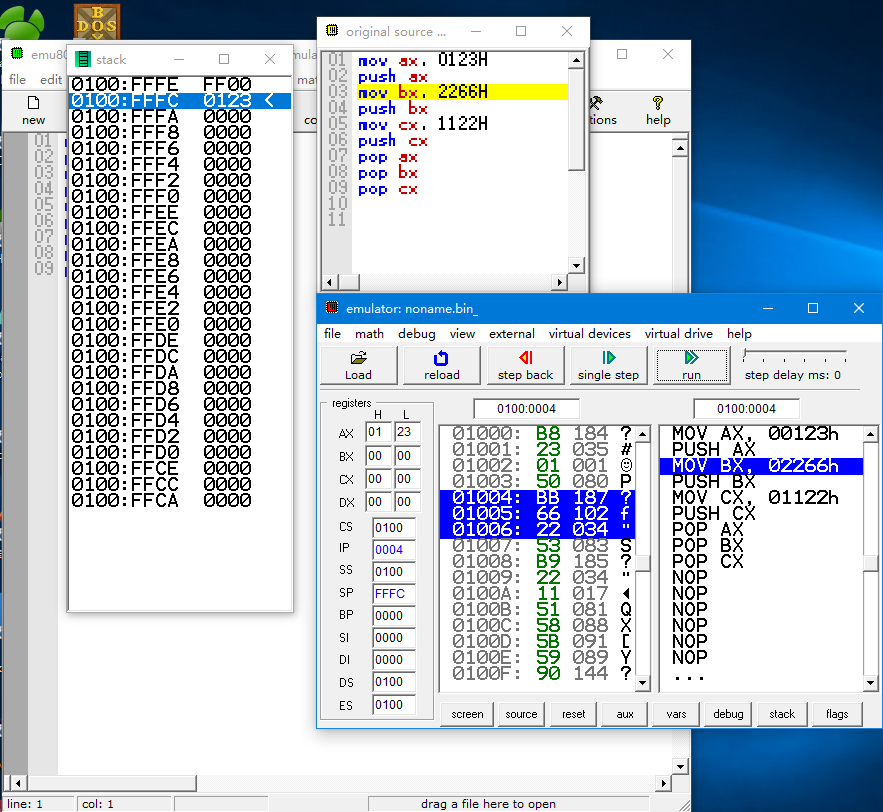This screenshot has height=812, width=883.
Task: Reload the program in the emulator
Action: tap(441, 366)
